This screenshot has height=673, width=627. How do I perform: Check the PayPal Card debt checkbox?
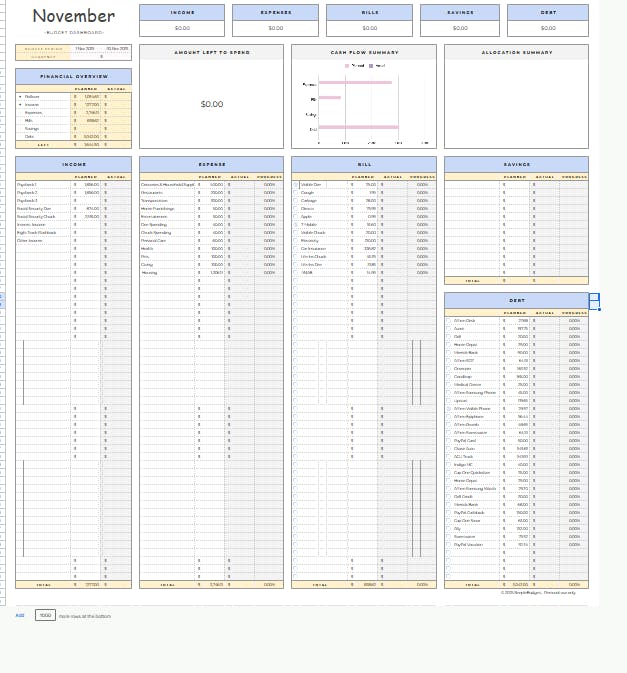[x=448, y=441]
